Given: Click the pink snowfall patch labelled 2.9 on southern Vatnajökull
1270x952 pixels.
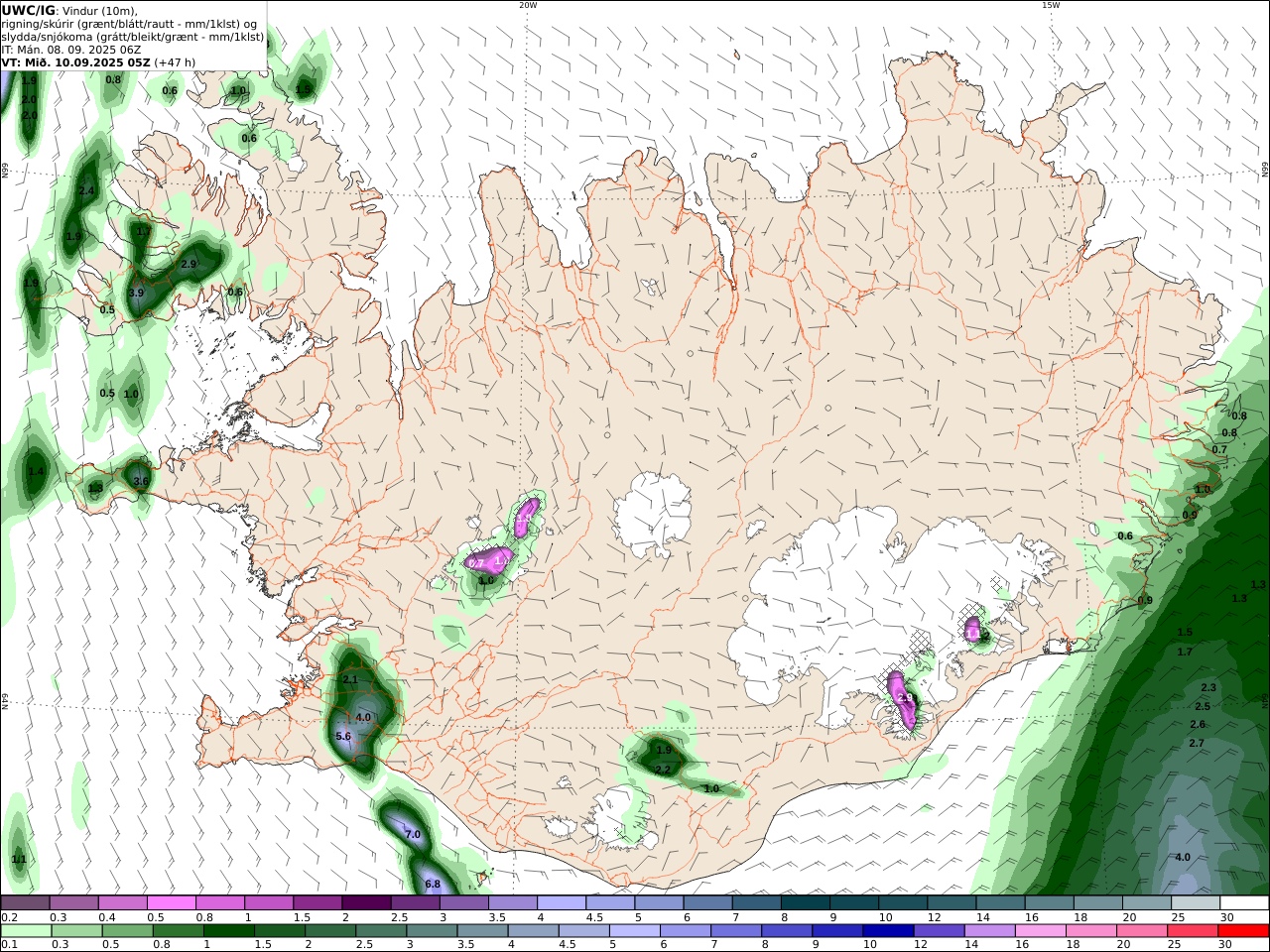Looking at the screenshot, I should coord(903,700).
